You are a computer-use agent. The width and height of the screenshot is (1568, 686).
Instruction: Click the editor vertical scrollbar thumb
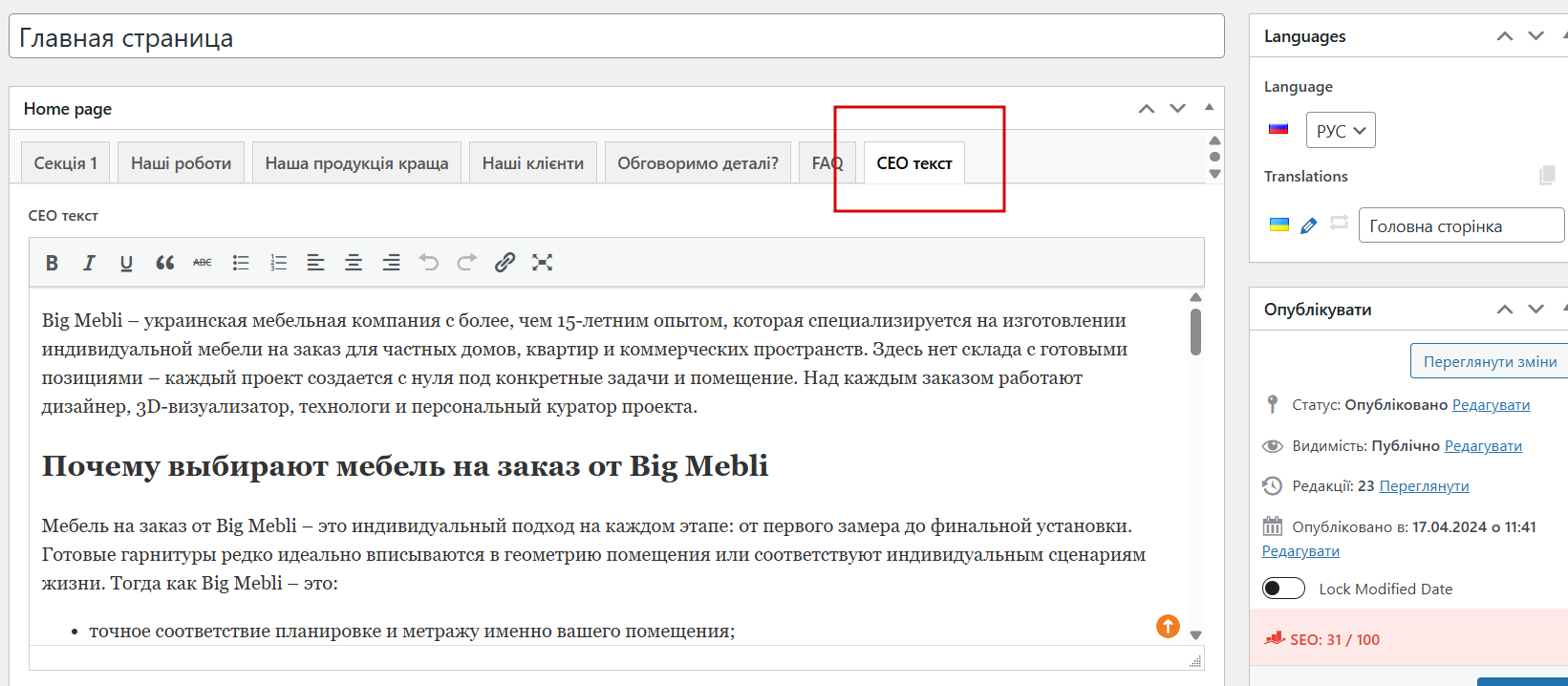pos(1195,332)
